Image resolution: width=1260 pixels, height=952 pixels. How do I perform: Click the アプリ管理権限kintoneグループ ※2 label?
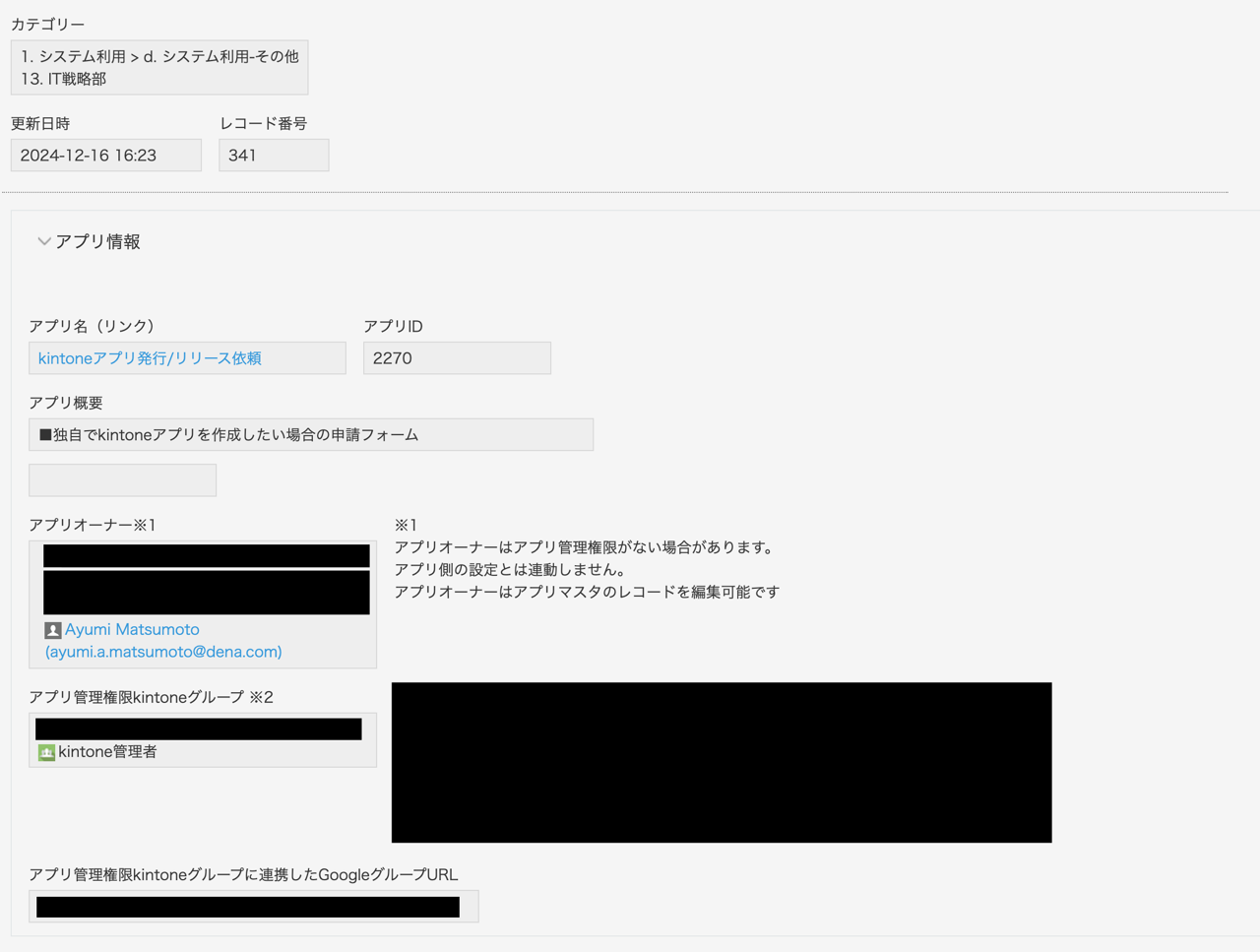coord(151,697)
